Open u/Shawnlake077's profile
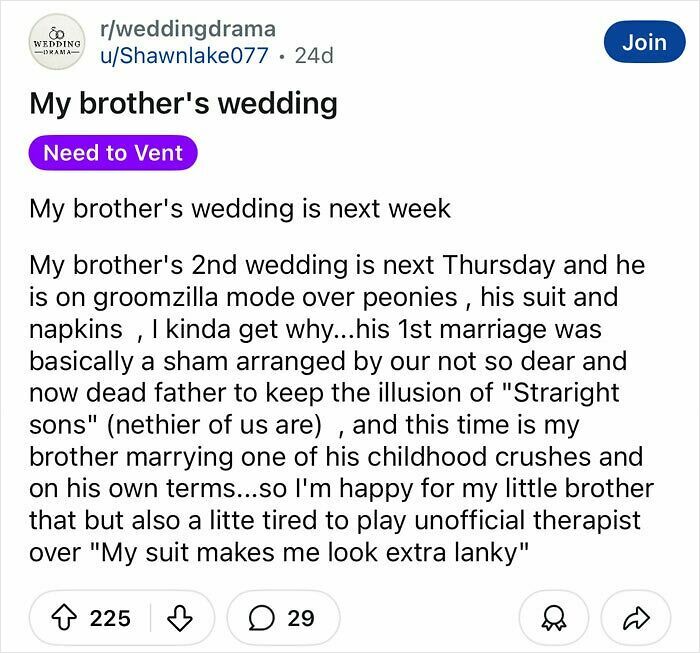 180,56
